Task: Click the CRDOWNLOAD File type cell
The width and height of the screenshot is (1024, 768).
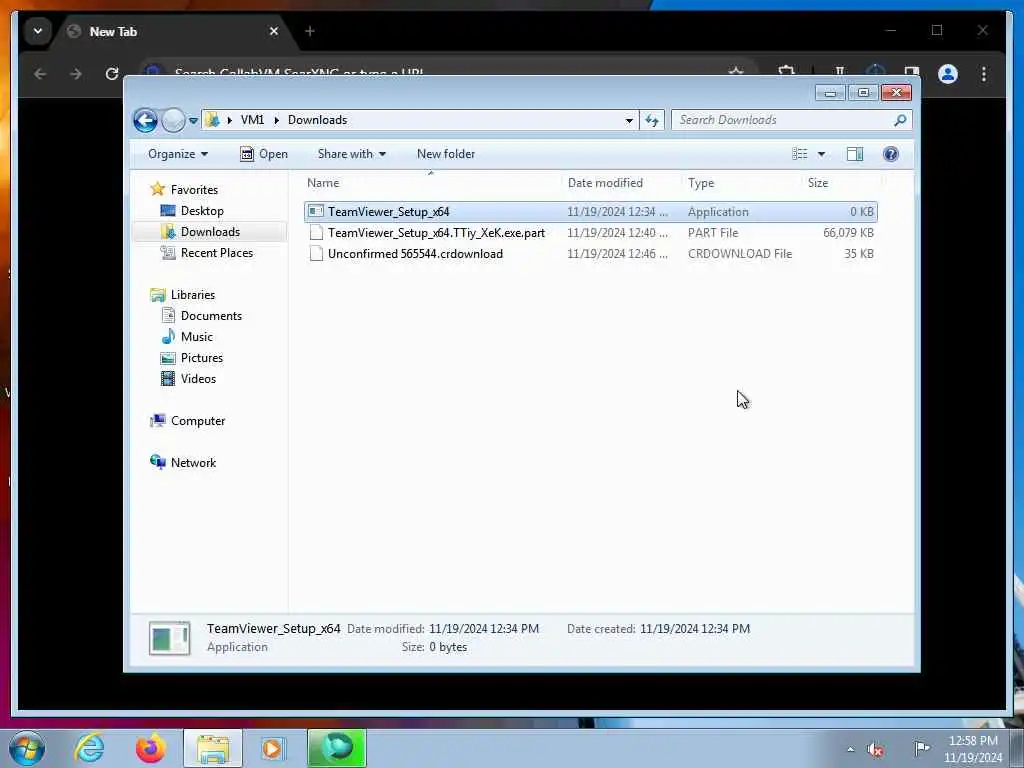Action: [x=740, y=254]
